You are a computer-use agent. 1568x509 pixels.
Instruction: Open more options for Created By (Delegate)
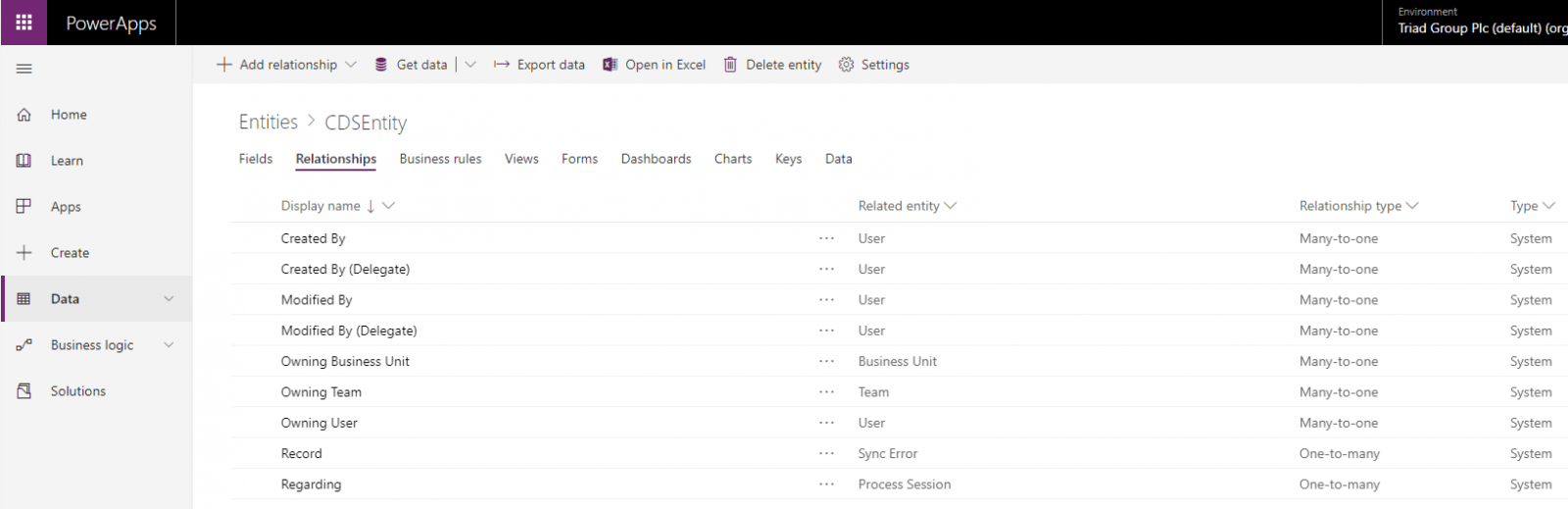click(x=827, y=269)
